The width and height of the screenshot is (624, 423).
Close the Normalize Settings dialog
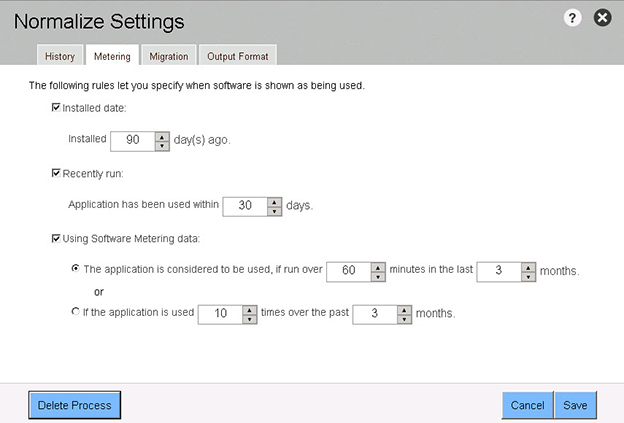click(x=602, y=19)
